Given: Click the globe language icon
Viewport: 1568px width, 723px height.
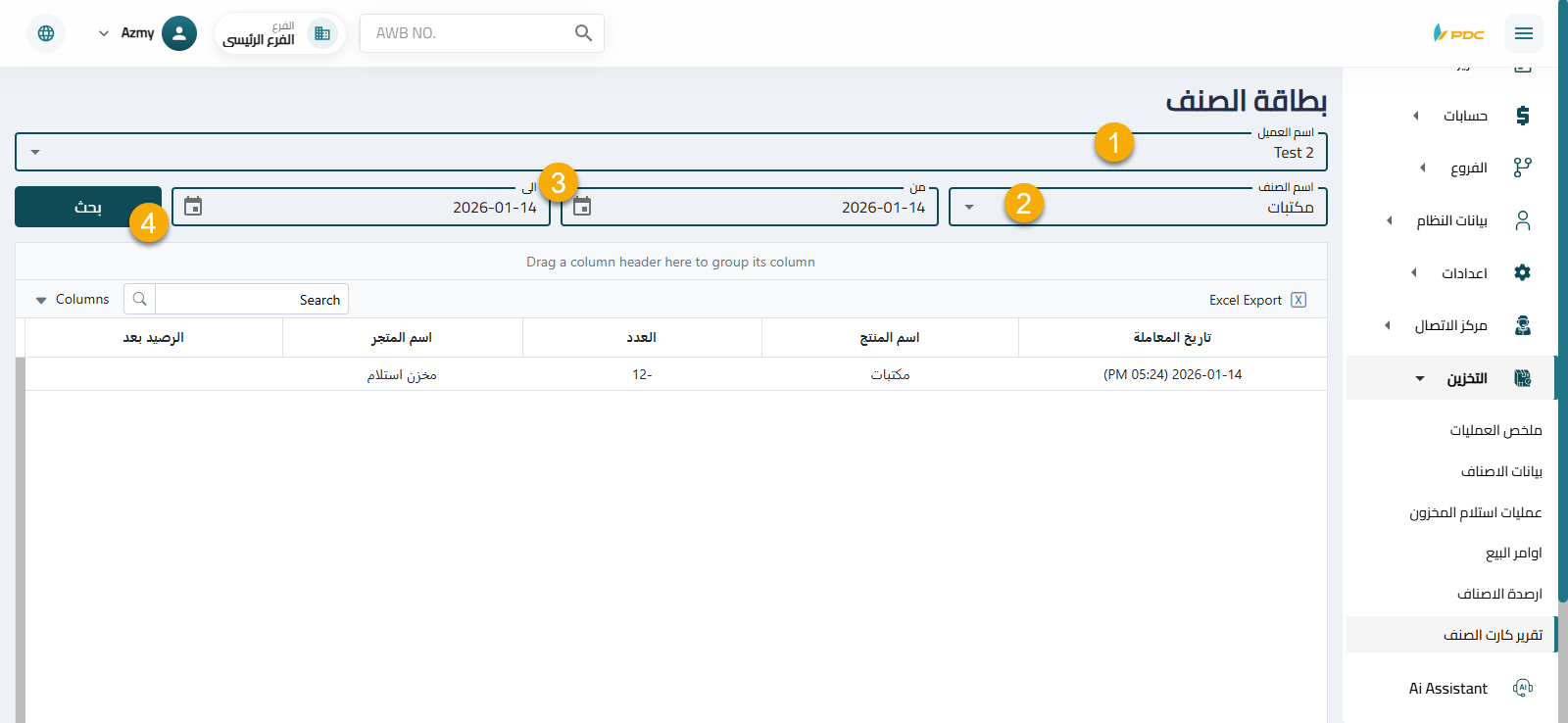Looking at the screenshot, I should click(x=46, y=33).
